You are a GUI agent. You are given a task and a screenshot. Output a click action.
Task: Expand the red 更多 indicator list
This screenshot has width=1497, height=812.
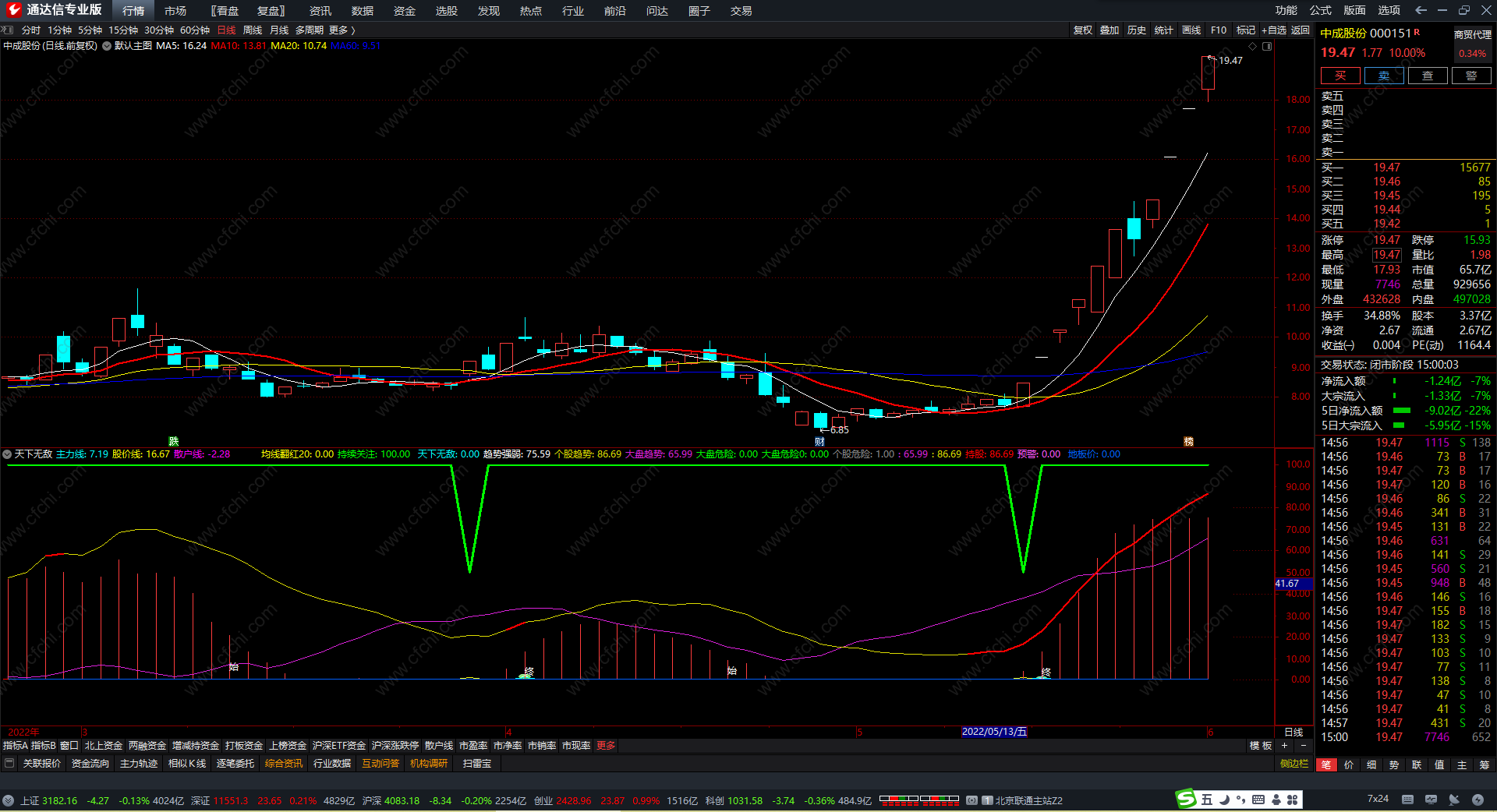606,746
